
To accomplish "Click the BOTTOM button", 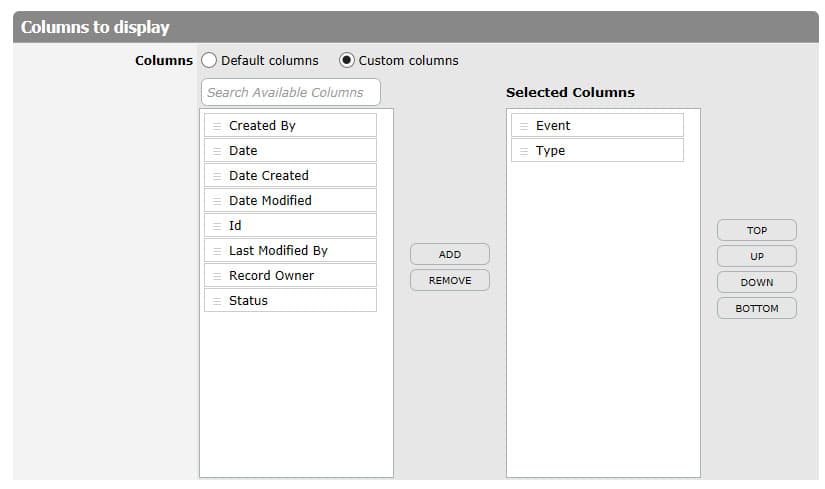I will click(x=757, y=308).
